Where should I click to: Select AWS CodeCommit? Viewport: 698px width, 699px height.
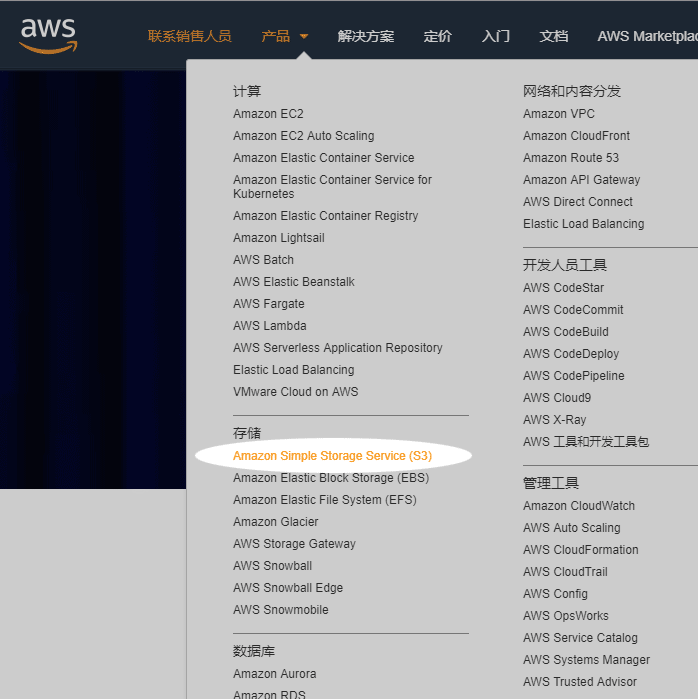point(573,309)
